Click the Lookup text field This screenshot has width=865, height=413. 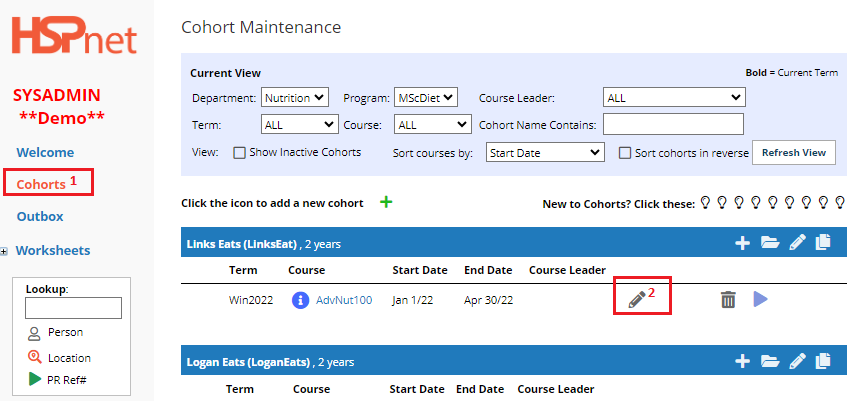coord(73,308)
